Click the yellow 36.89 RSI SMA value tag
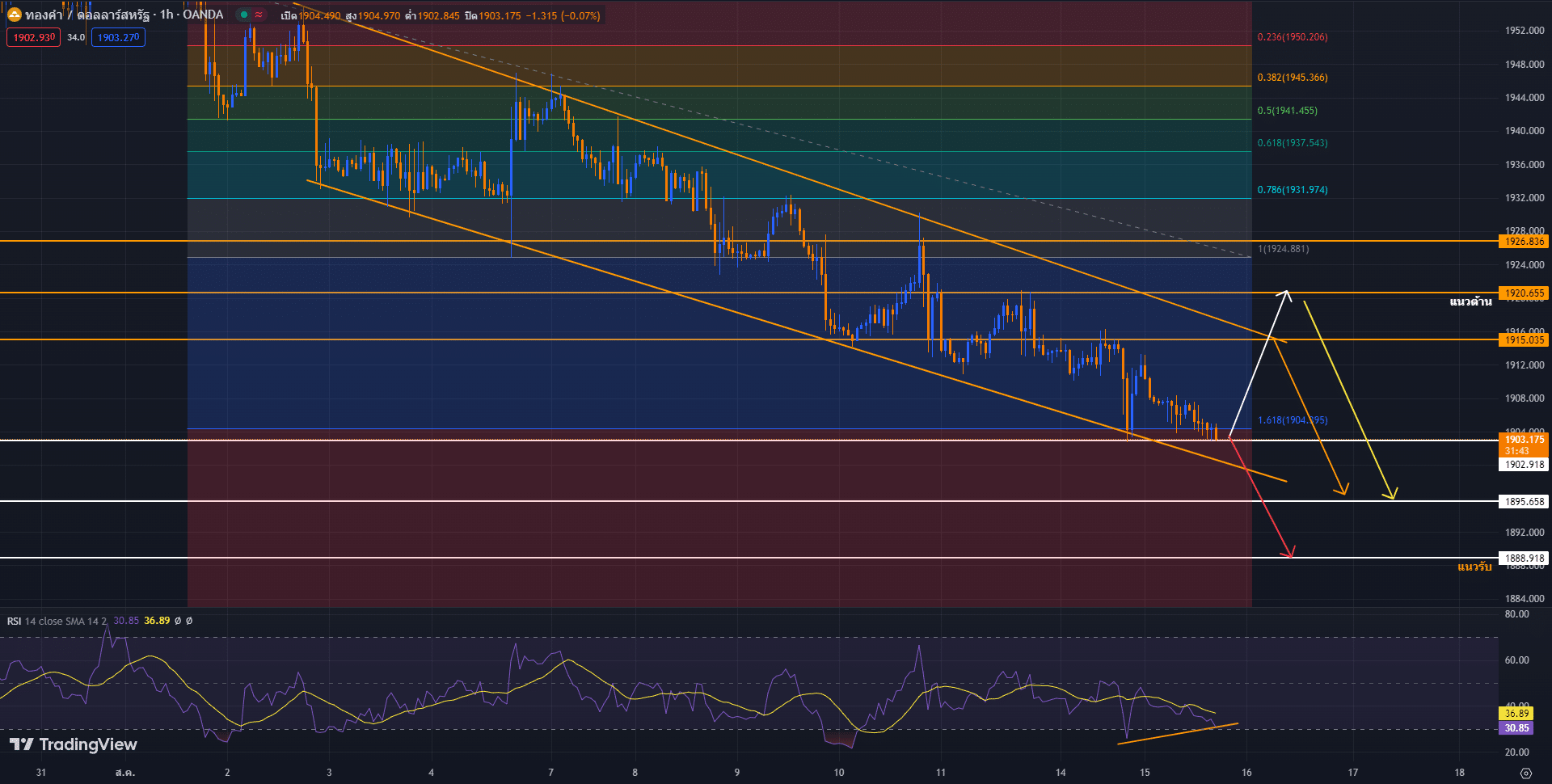The height and width of the screenshot is (784, 1552). click(x=1516, y=713)
